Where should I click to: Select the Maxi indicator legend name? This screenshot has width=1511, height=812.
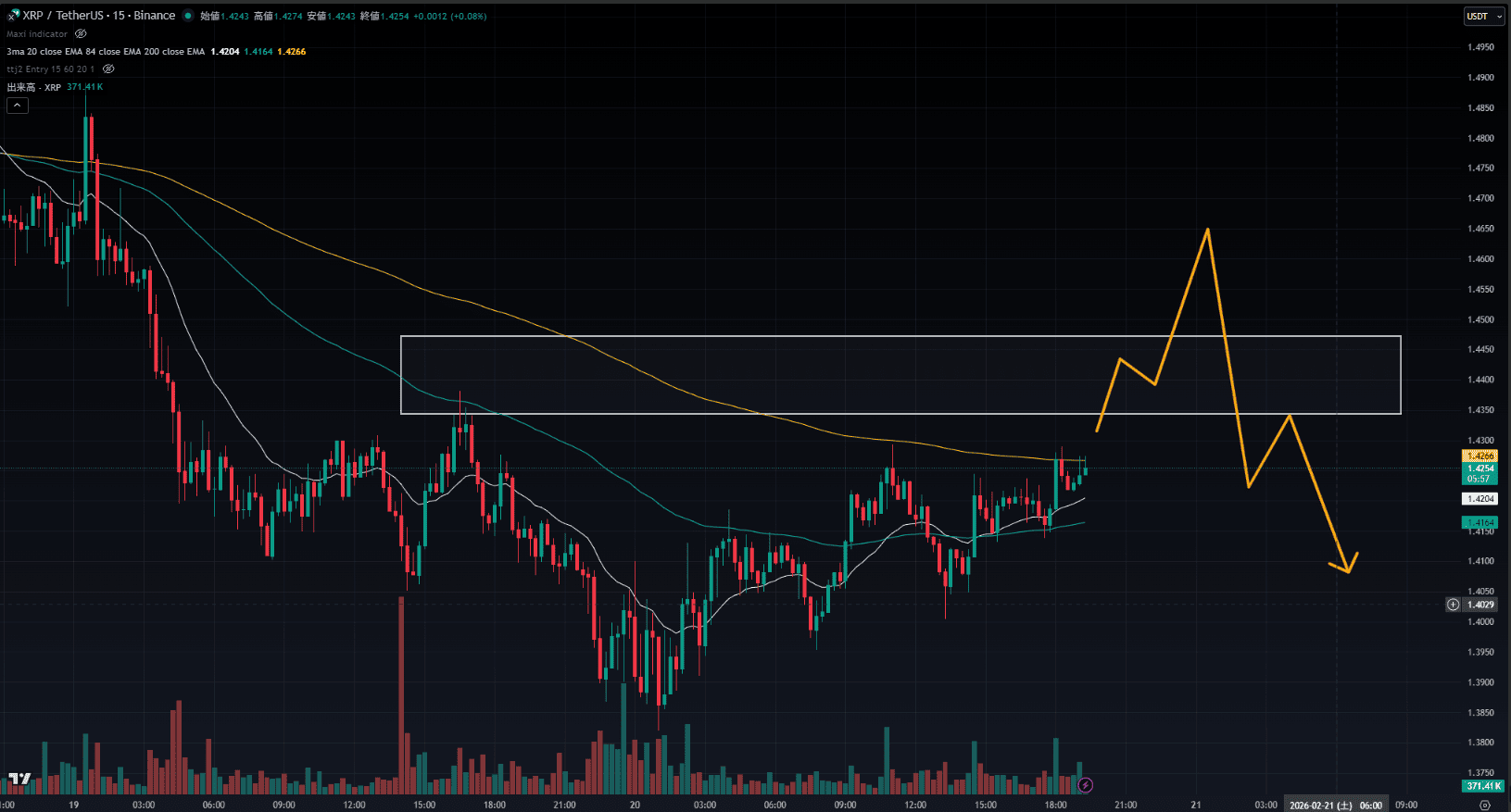click(37, 34)
